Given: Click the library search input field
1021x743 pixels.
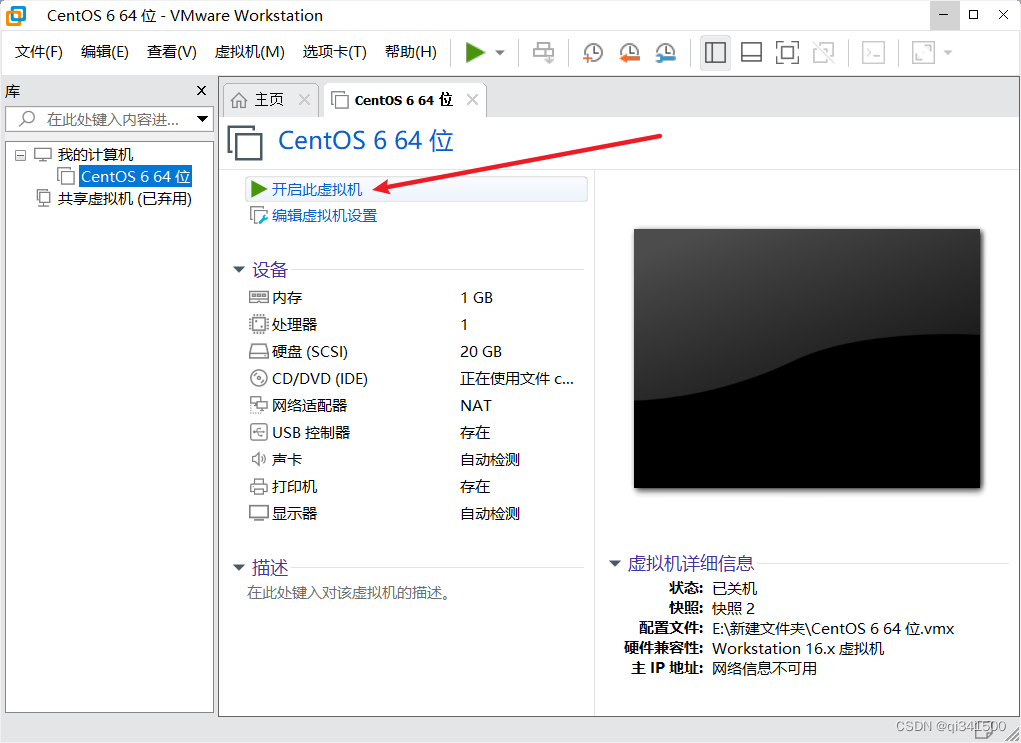Looking at the screenshot, I should 109,119.
